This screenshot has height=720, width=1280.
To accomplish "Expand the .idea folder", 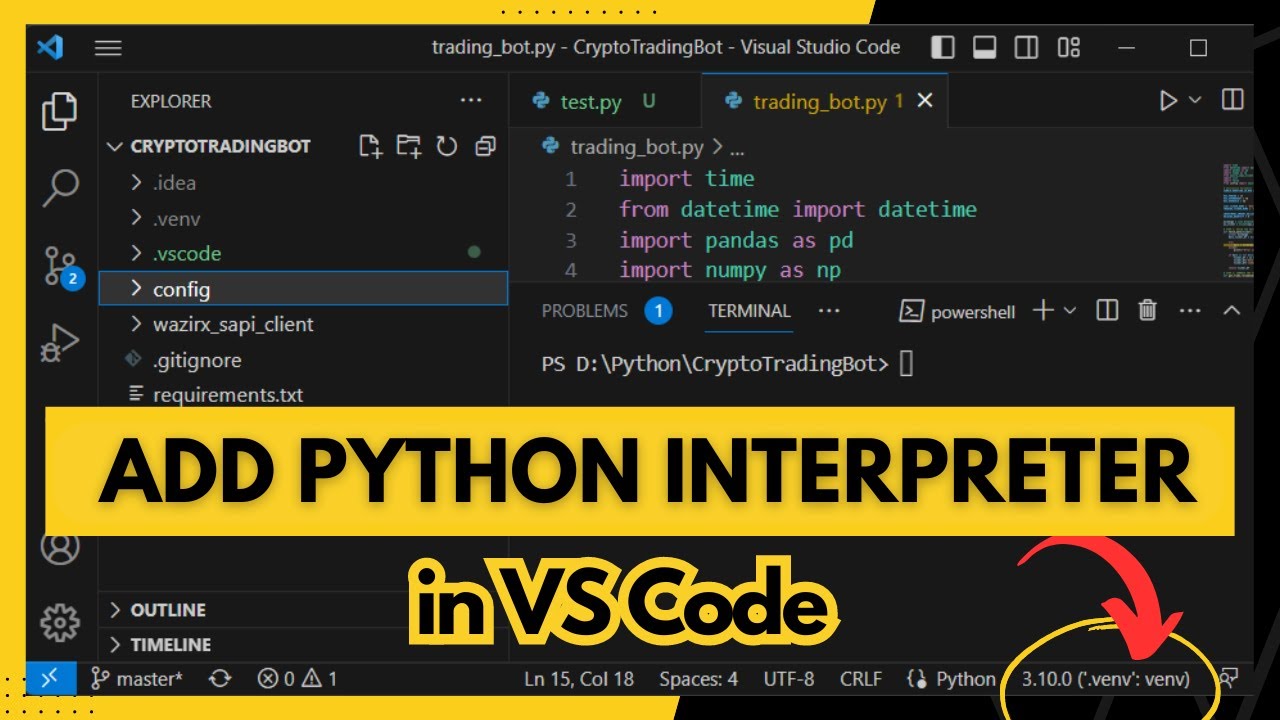I will click(x=303, y=183).
